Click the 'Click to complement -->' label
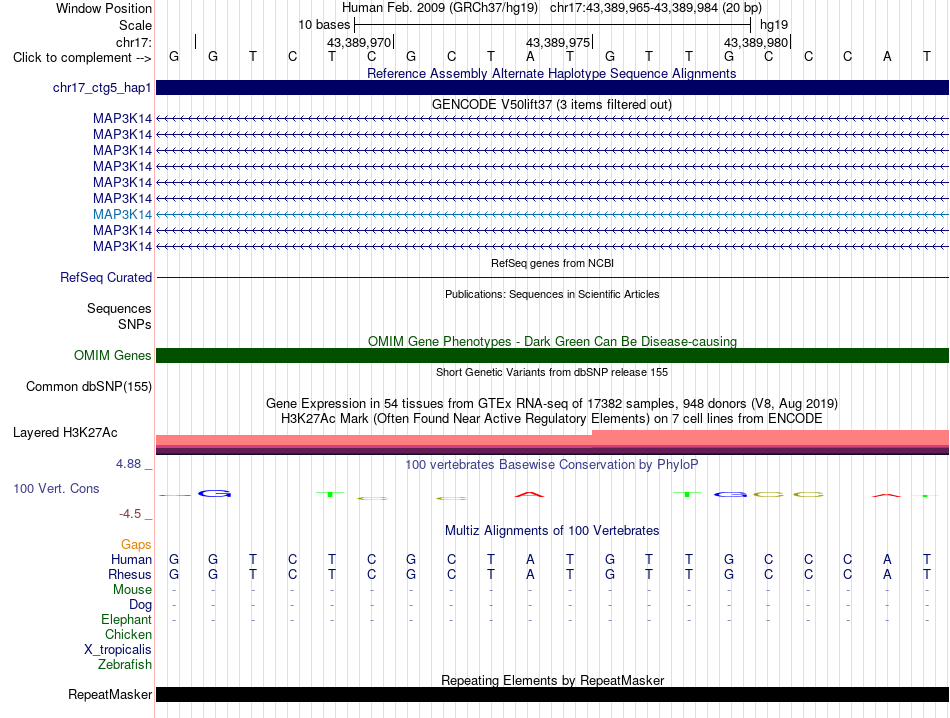 coord(82,58)
